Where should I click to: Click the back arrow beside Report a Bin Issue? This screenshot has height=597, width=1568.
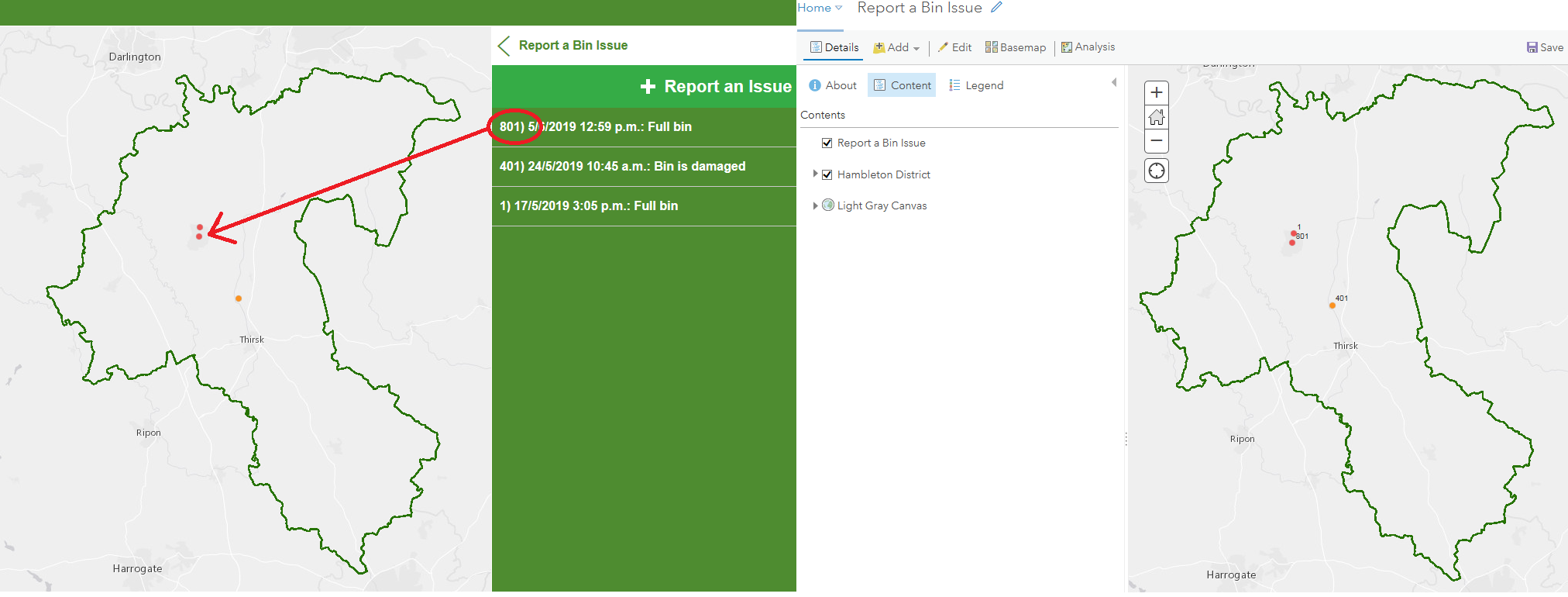click(x=504, y=46)
